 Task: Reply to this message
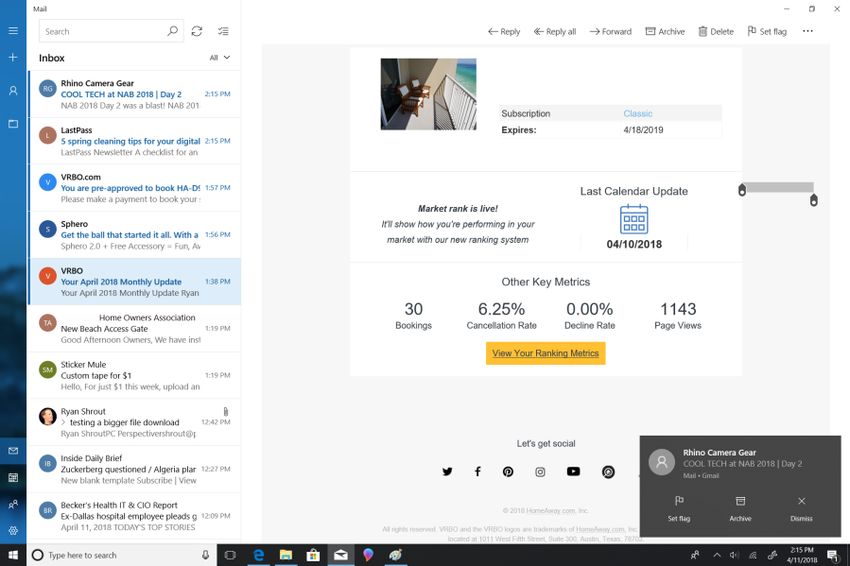(x=504, y=31)
